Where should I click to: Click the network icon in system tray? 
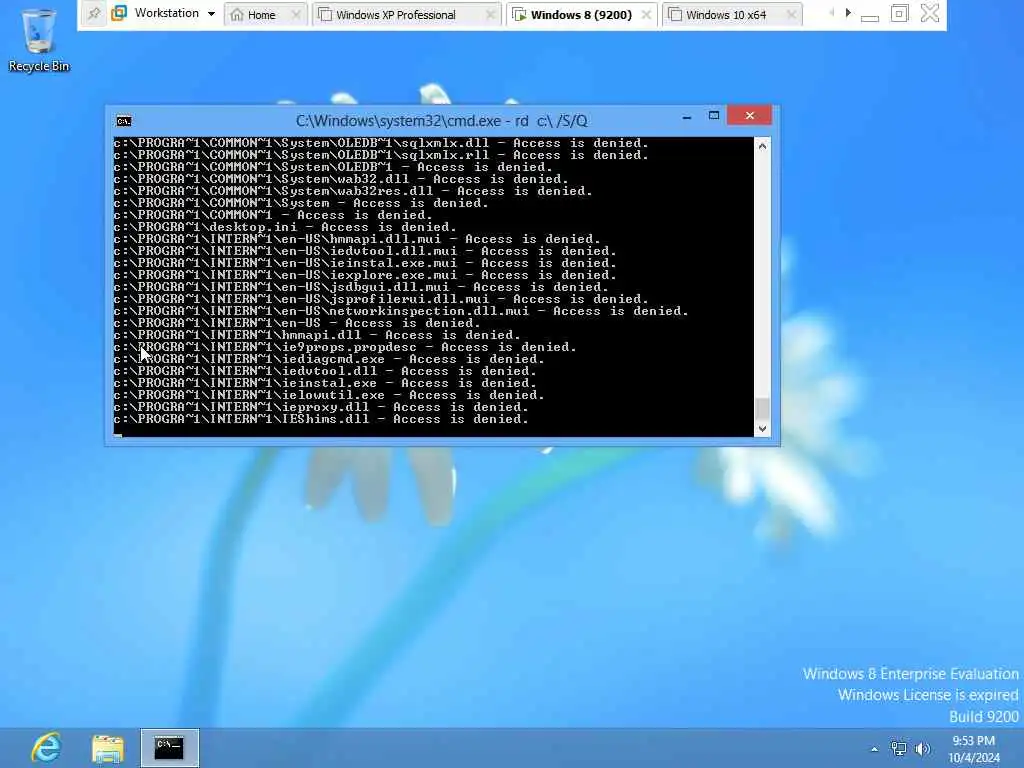(899, 749)
